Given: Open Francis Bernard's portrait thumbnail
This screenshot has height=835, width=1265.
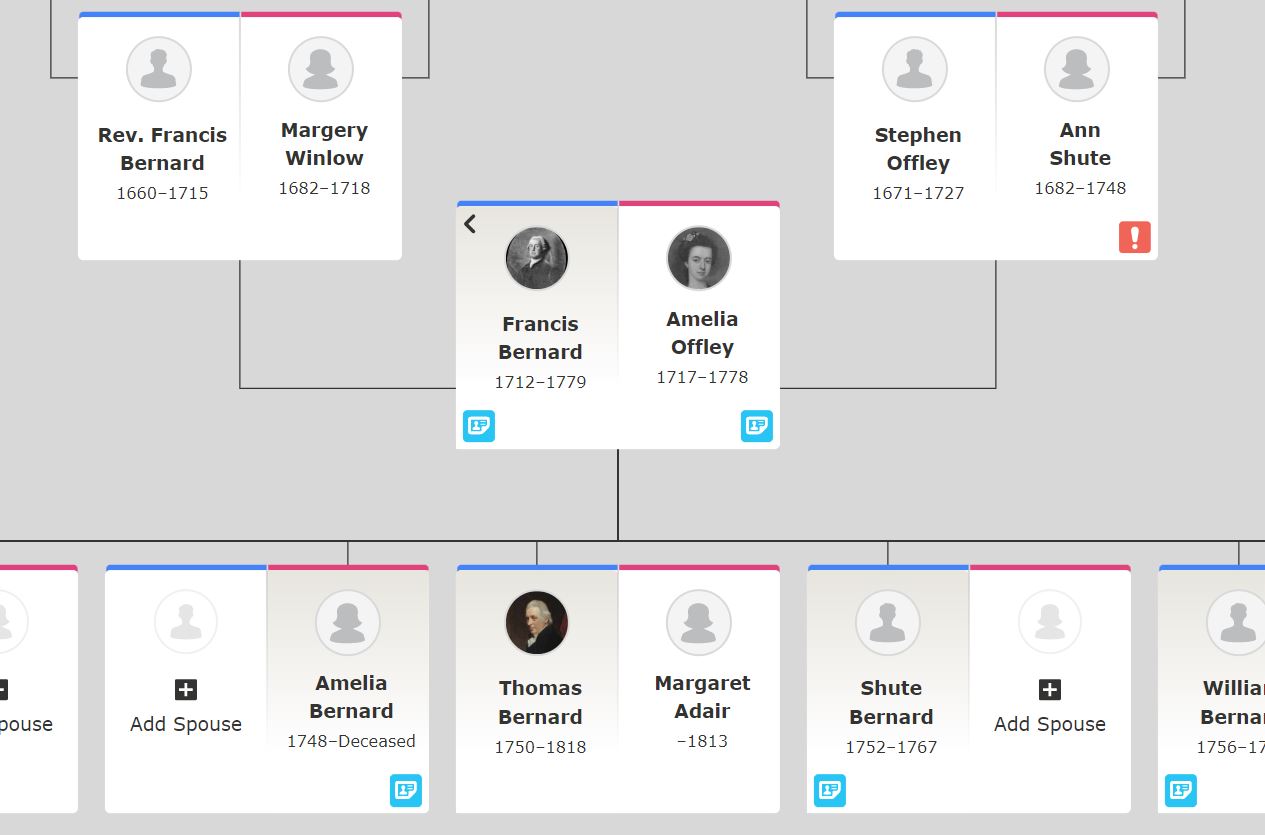Looking at the screenshot, I should [x=537, y=258].
